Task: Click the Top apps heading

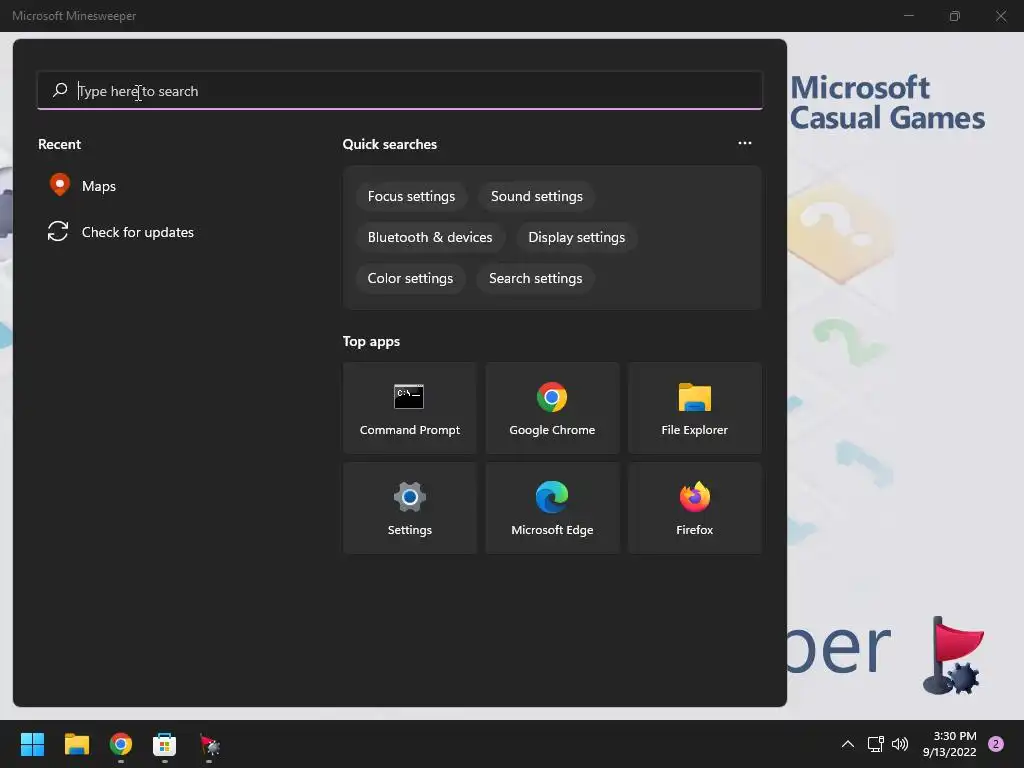Action: point(372,342)
